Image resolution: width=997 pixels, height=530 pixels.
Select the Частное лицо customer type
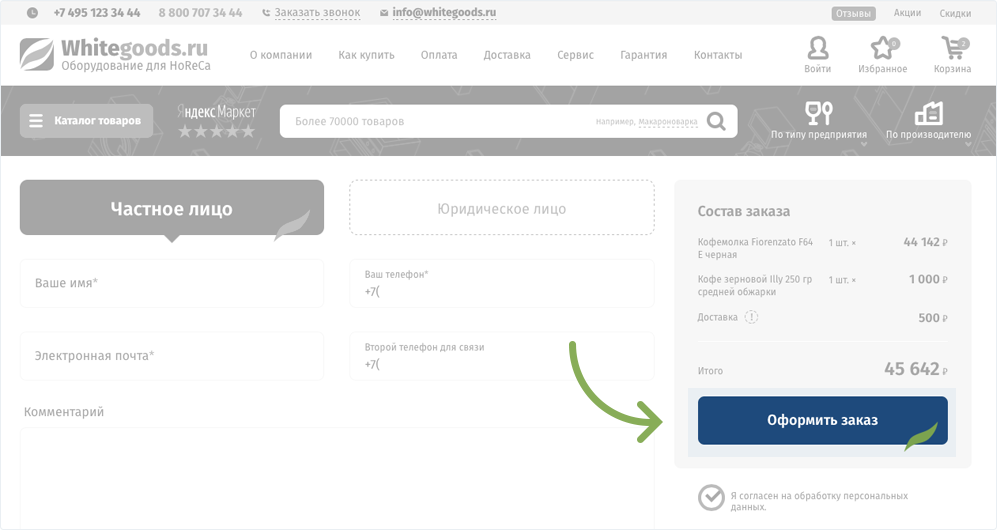171,209
